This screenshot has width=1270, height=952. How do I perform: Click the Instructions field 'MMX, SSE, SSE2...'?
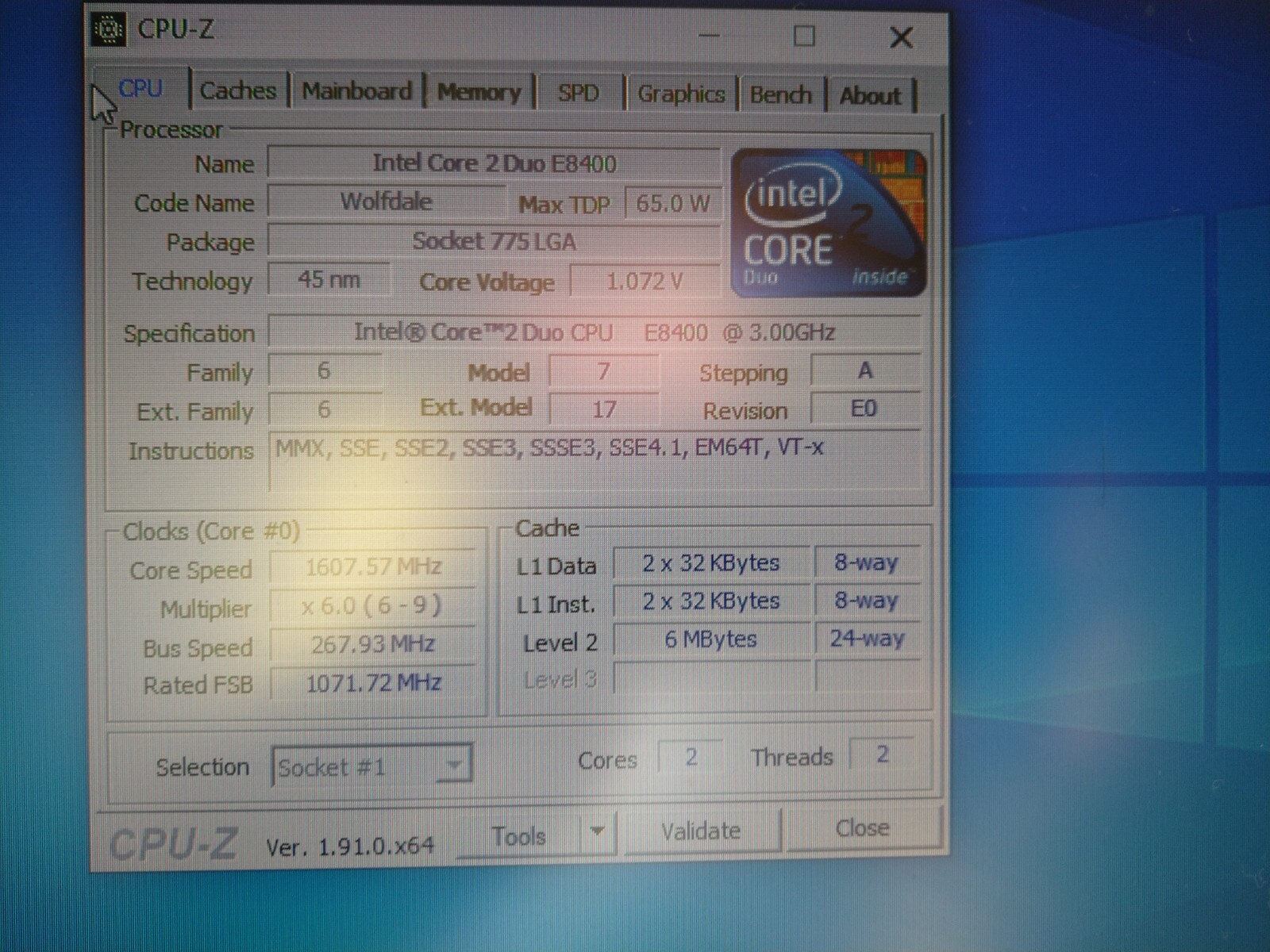[595, 460]
